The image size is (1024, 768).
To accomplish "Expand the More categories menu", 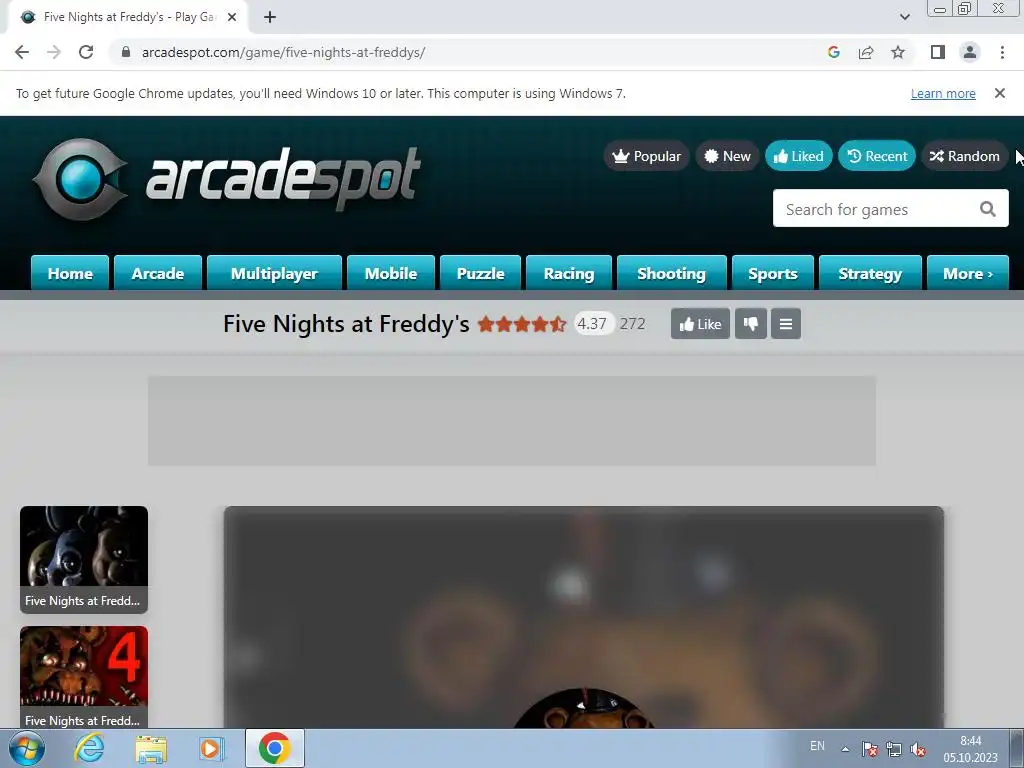I will (x=968, y=273).
